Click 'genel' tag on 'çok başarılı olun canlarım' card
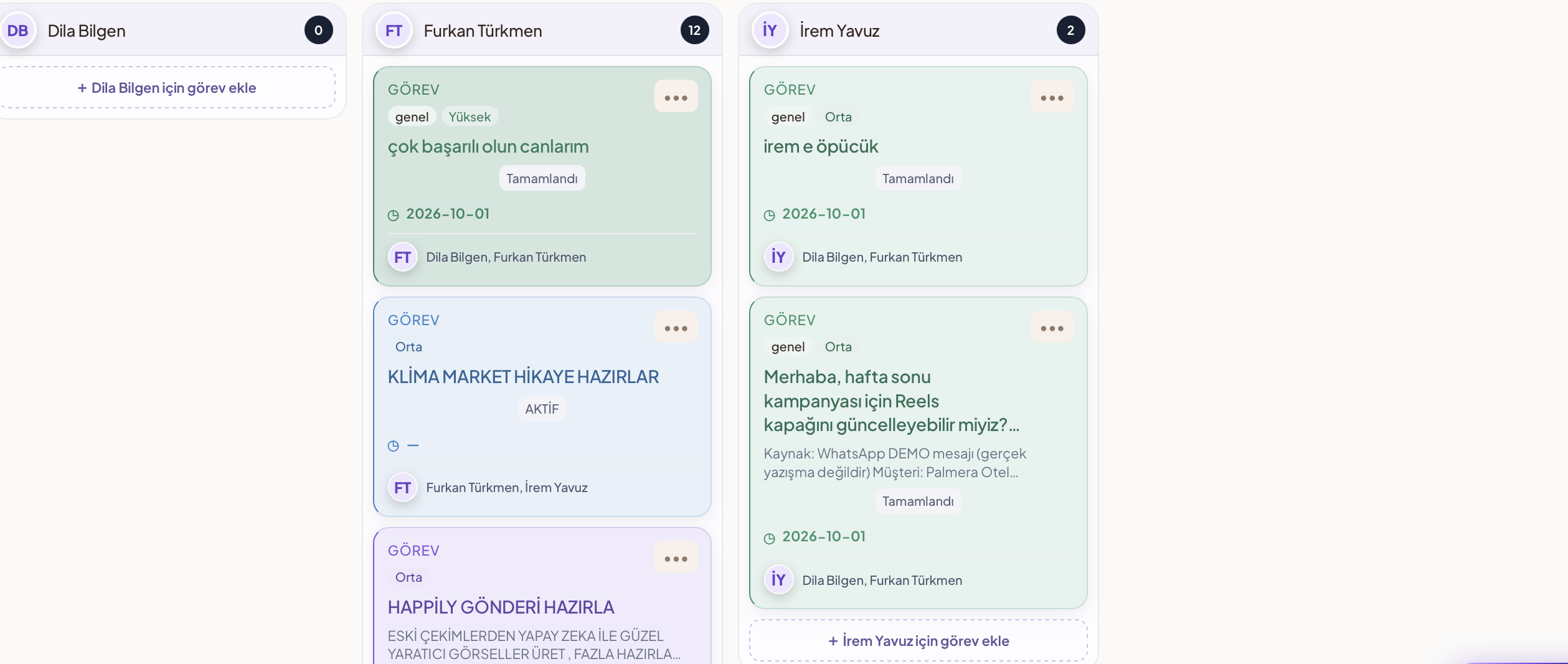This screenshot has height=664, width=1568. (412, 117)
